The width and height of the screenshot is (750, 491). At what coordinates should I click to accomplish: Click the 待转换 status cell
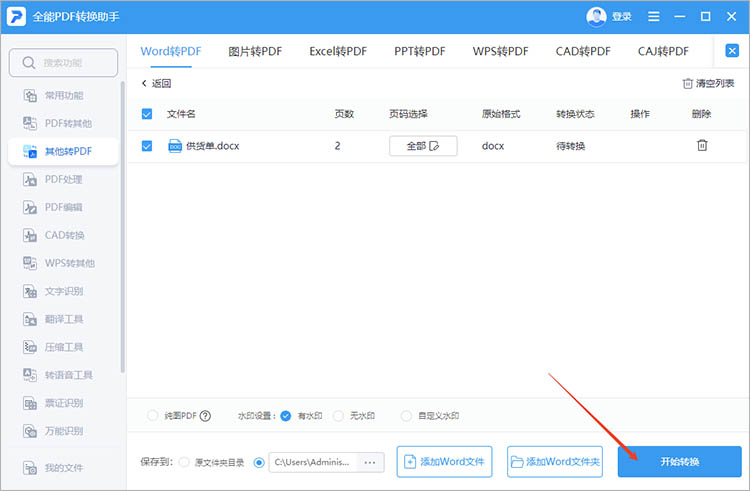(571, 146)
